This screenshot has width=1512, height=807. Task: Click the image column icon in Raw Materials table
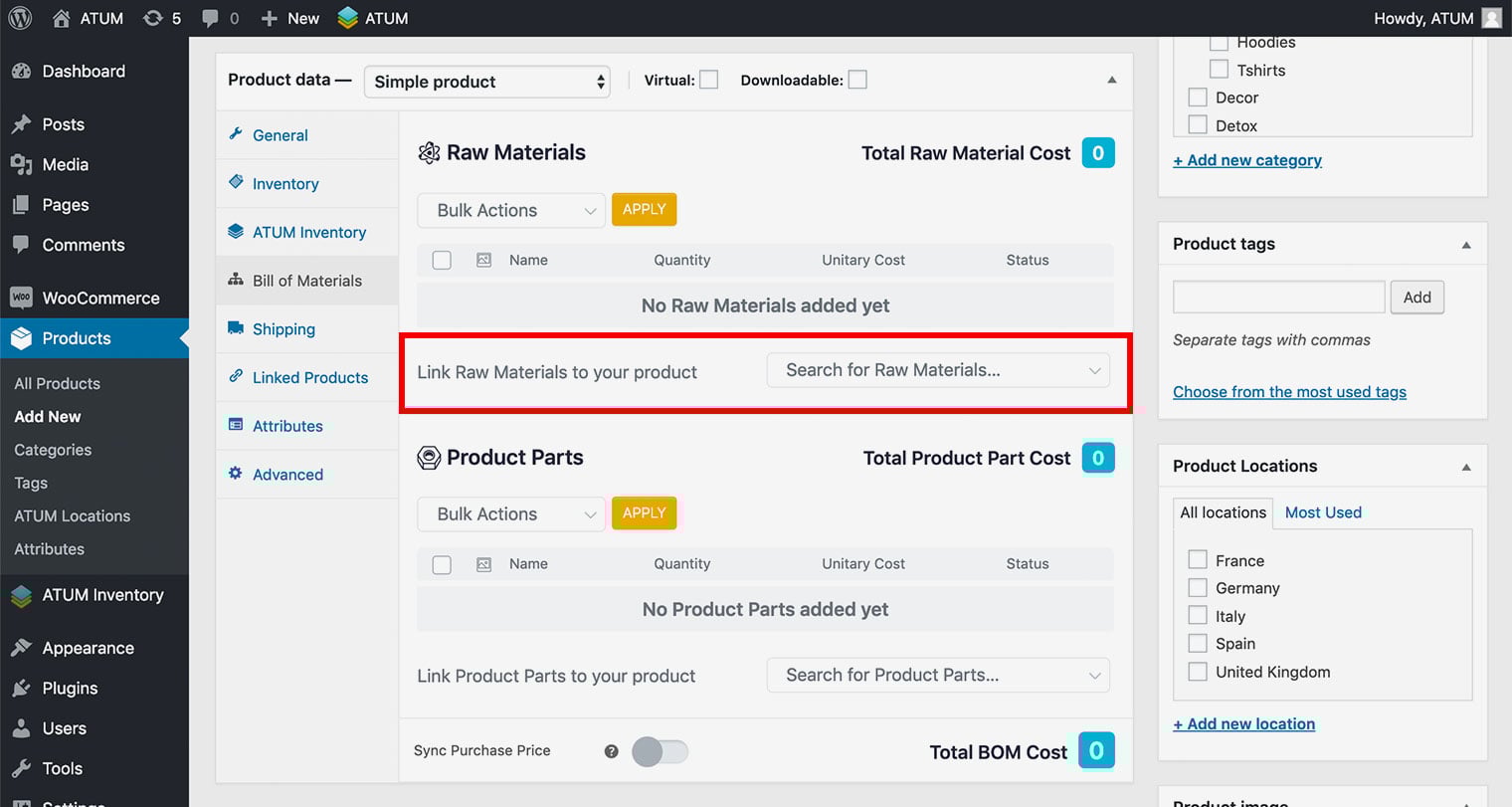[x=483, y=260]
